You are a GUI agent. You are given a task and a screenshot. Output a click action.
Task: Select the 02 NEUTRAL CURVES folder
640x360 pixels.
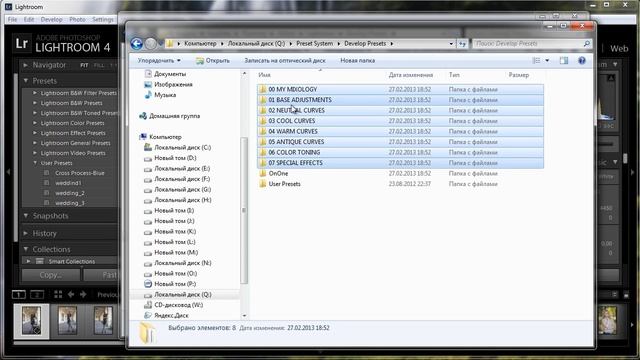tap(400, 110)
